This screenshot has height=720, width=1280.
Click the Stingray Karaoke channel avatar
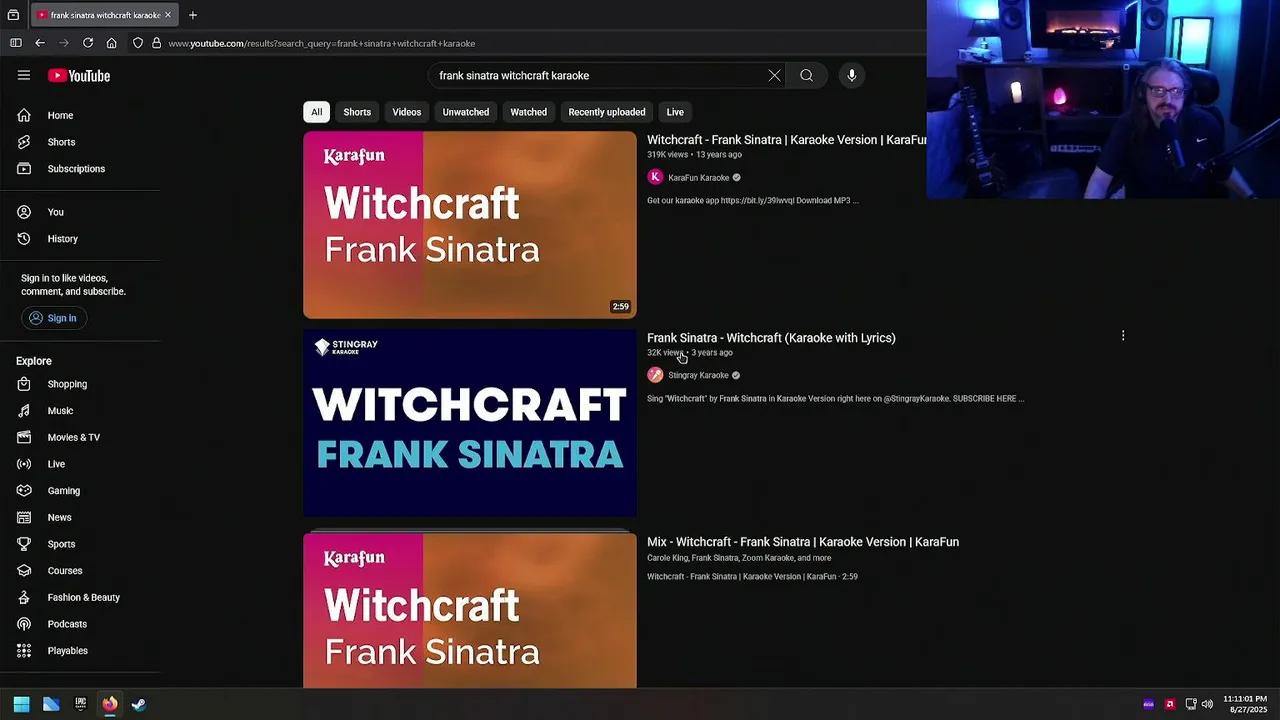[655, 375]
